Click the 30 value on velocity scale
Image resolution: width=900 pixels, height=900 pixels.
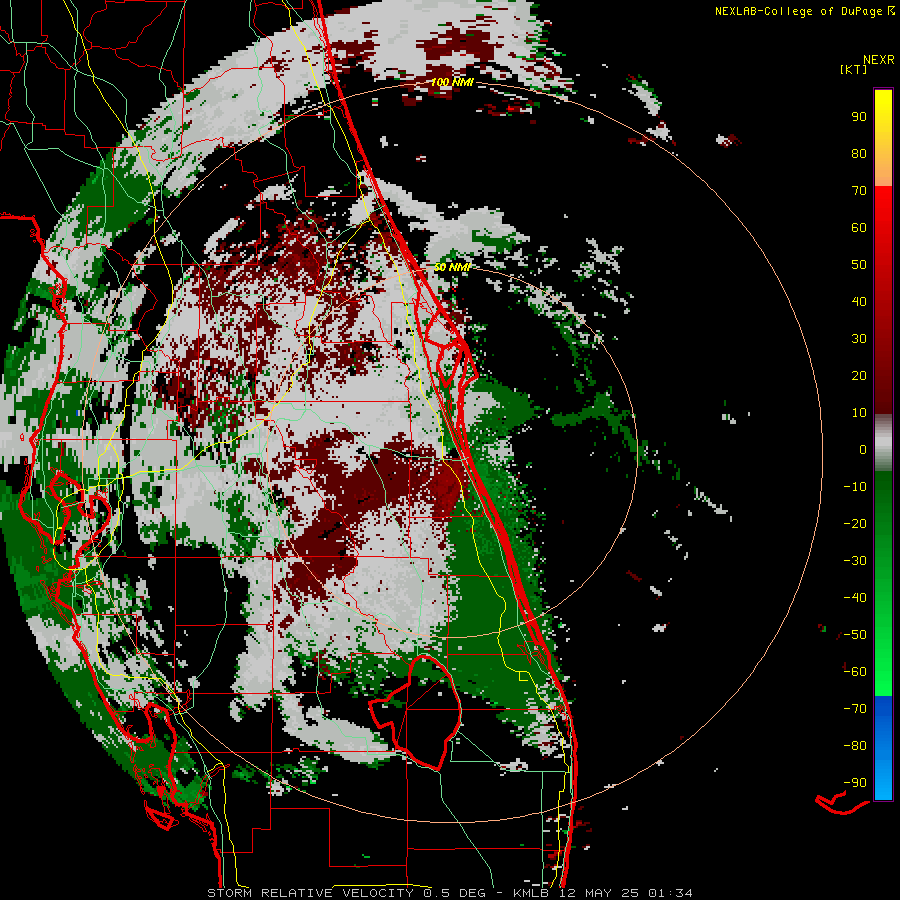tap(859, 339)
